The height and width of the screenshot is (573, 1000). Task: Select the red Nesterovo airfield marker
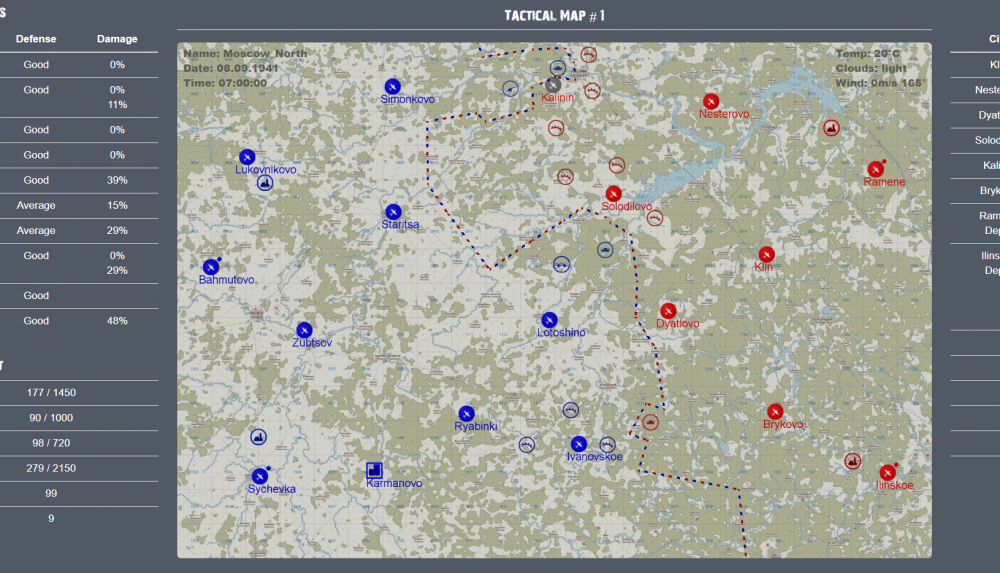pyautogui.click(x=710, y=101)
